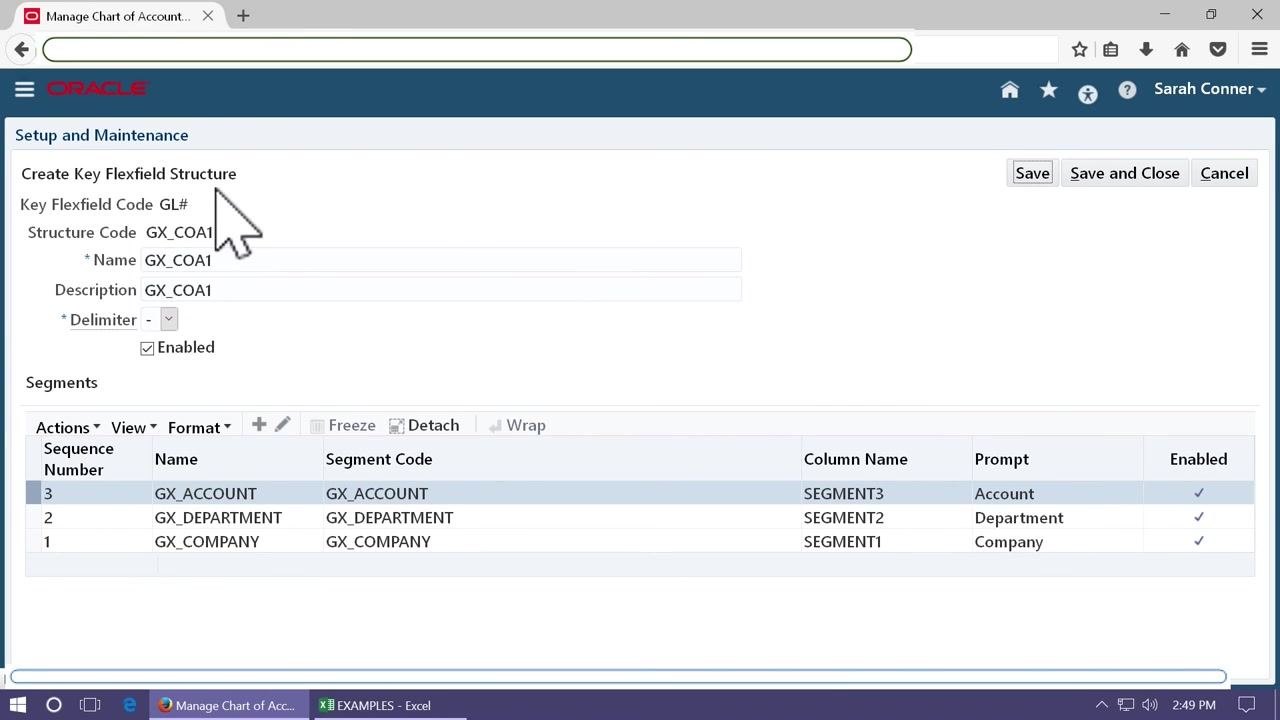Go to the Oracle Home icon
1280x720 pixels.
(x=1010, y=90)
